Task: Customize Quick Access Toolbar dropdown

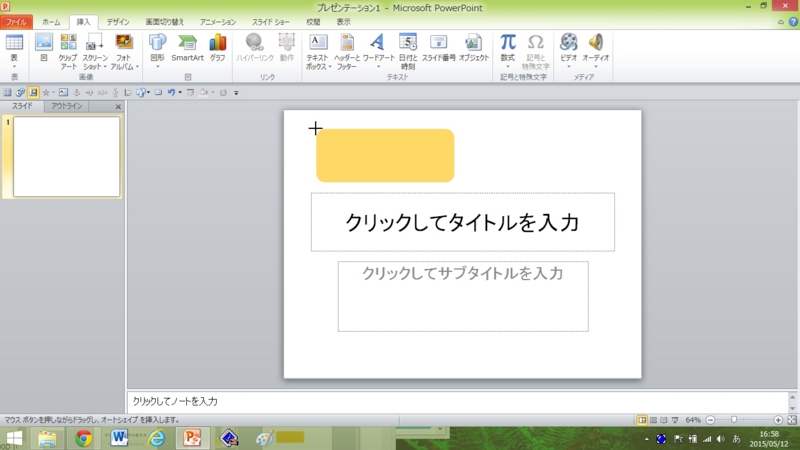Action: [x=236, y=93]
